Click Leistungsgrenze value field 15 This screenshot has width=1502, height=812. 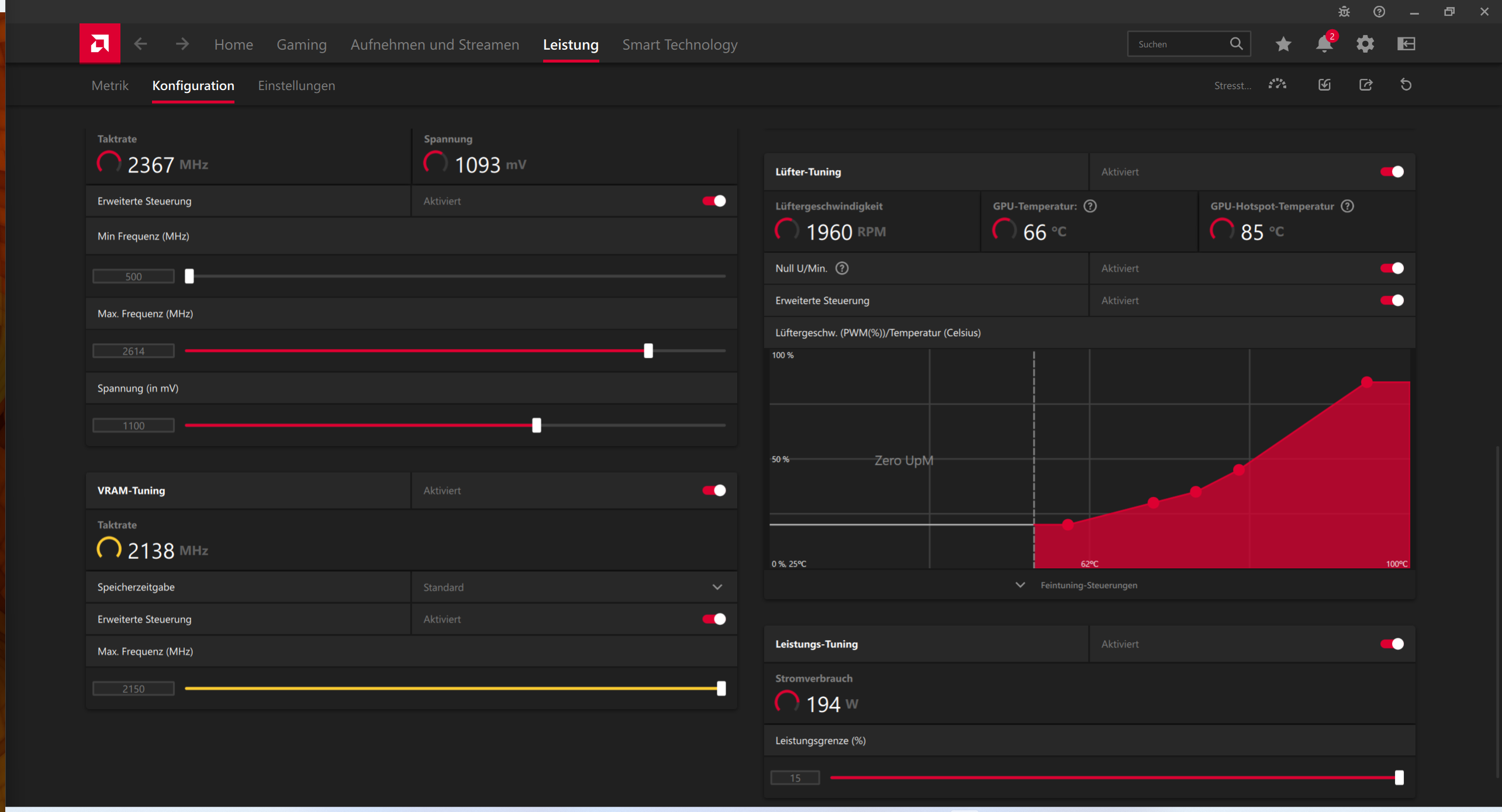(795, 778)
